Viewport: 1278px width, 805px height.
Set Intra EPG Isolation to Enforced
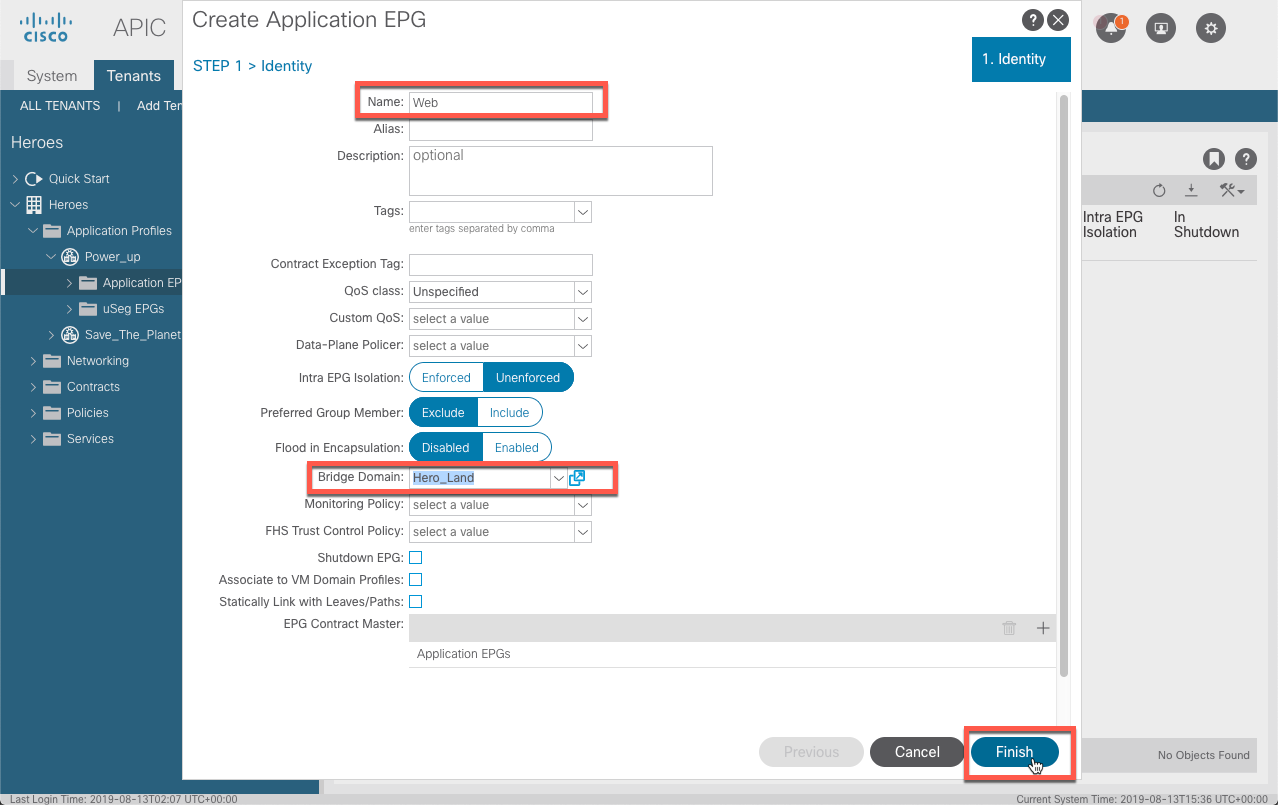pos(445,377)
